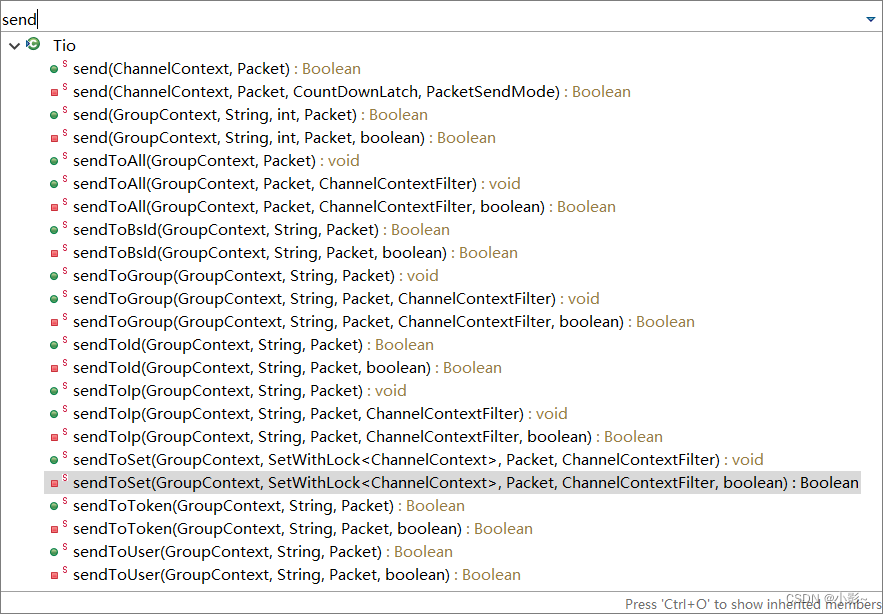Click private icon of sendToGroup with boolean parameter
This screenshot has width=883, height=614.
54,322
